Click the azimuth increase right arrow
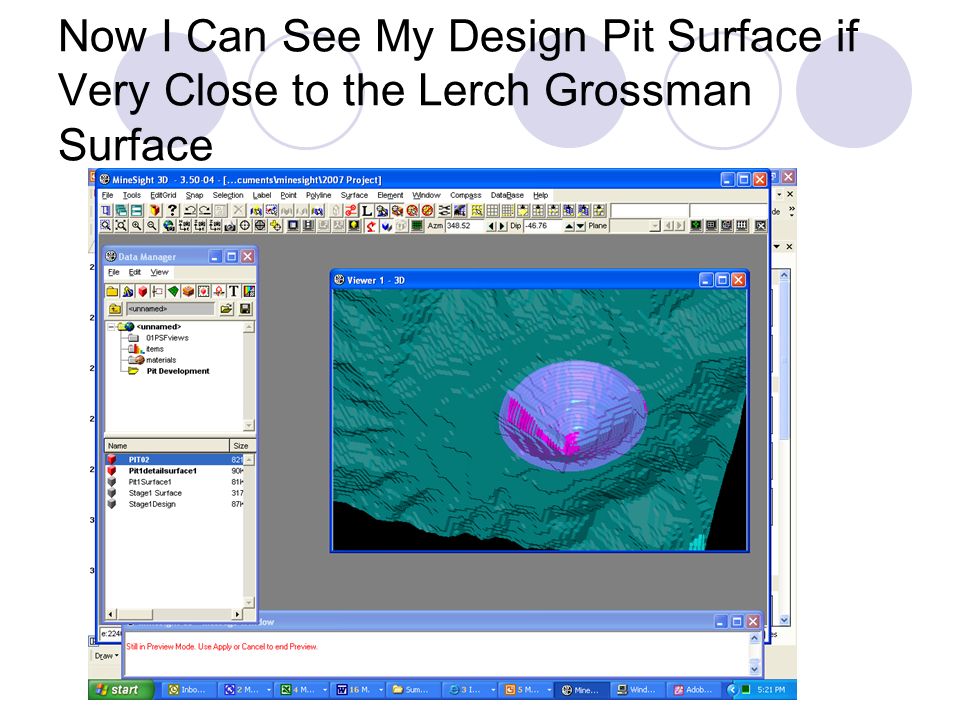 (x=502, y=226)
